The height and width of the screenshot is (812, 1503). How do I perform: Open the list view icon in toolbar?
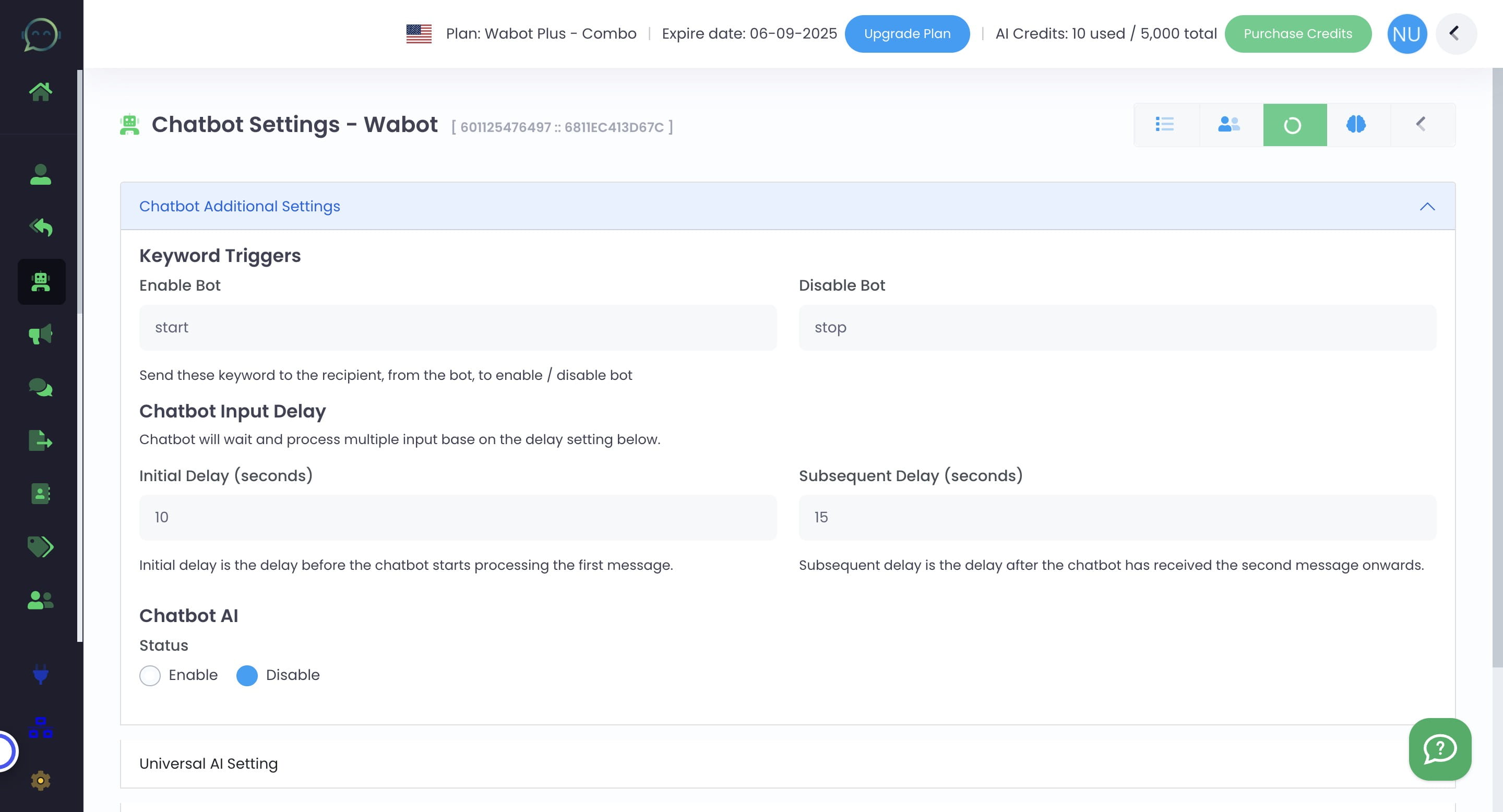point(1165,124)
